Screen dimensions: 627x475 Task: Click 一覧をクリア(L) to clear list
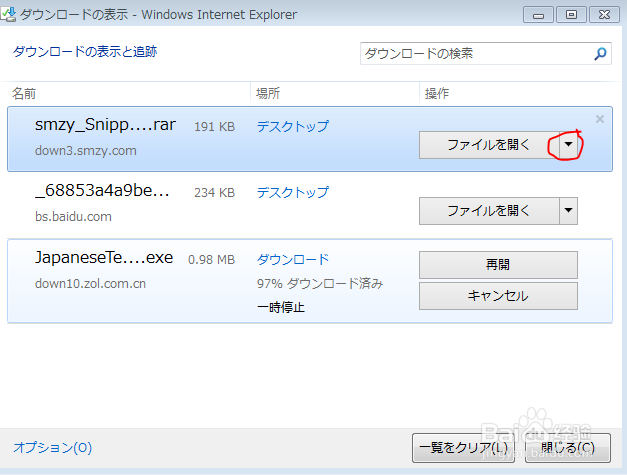pos(463,447)
